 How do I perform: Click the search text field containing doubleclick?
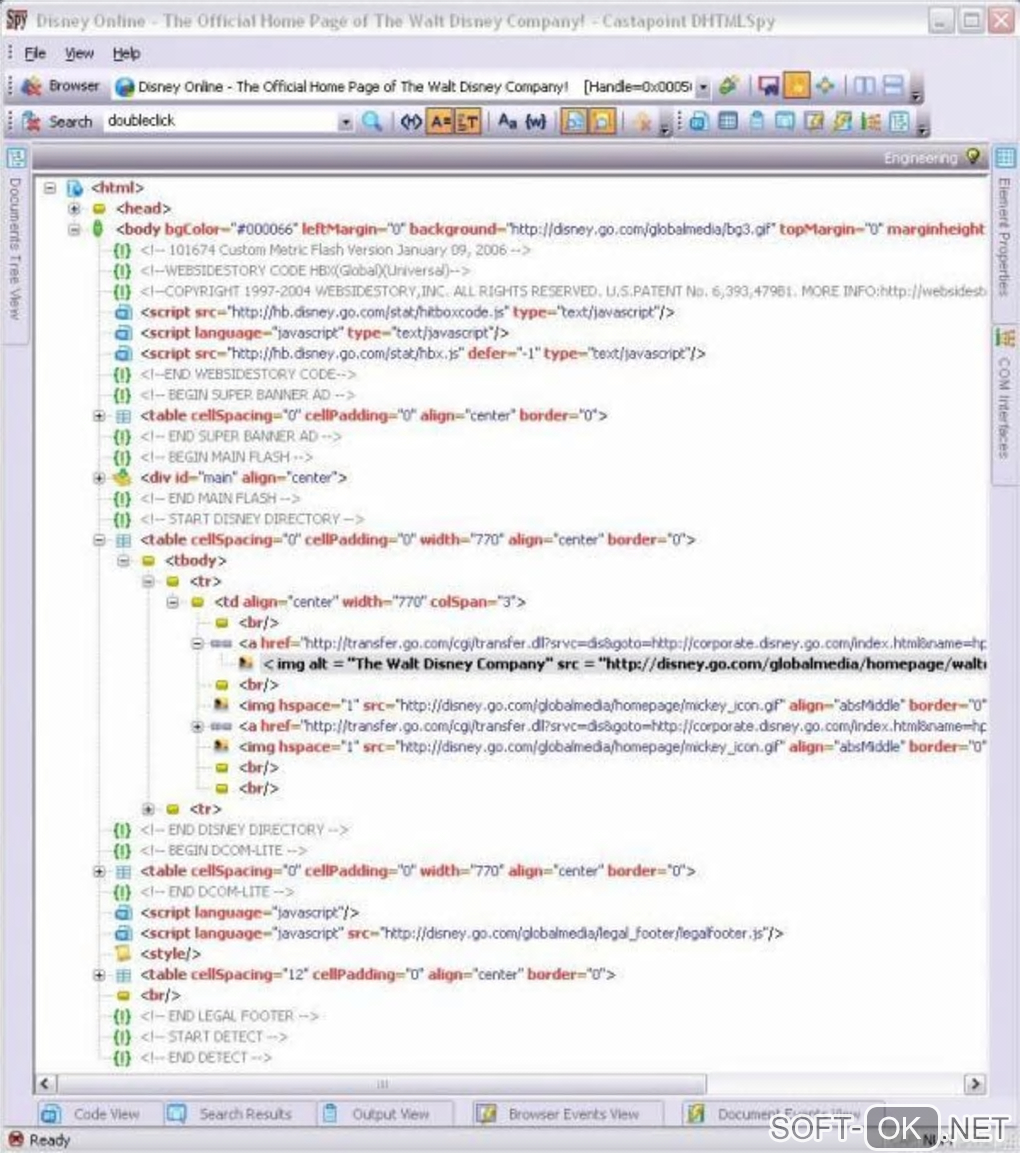coord(221,121)
